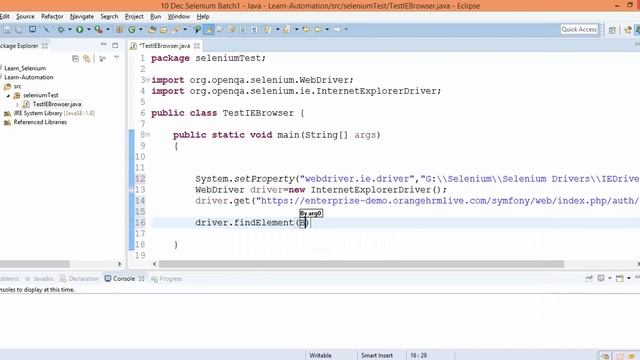Viewport: 640px width, 360px height.
Task: Select the src folder in Package Explorer
Action: click(x=18, y=86)
